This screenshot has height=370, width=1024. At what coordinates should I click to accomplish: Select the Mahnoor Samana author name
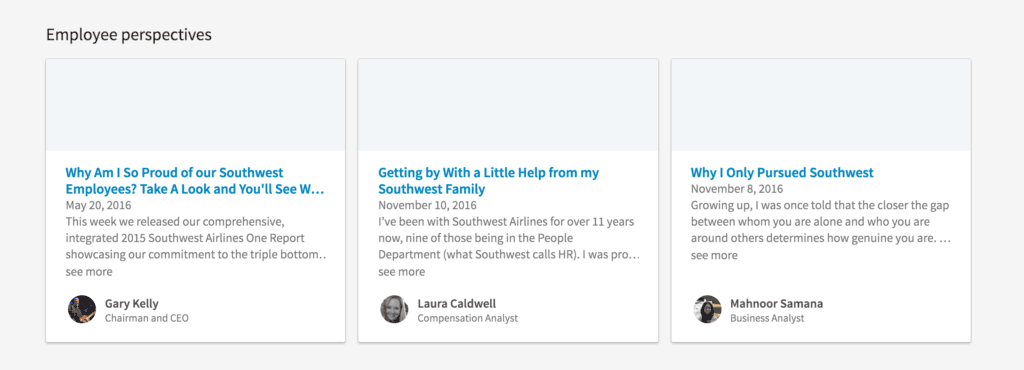tap(776, 303)
